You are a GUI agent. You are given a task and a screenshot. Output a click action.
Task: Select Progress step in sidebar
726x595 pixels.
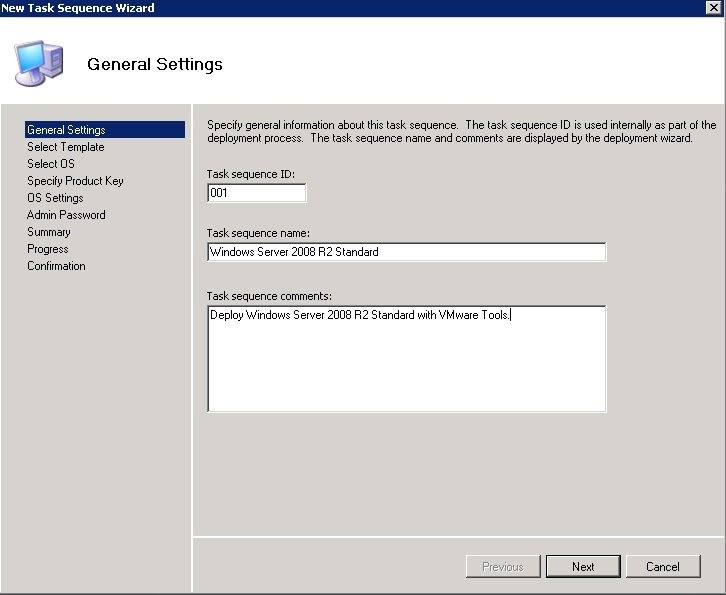pyautogui.click(x=47, y=249)
